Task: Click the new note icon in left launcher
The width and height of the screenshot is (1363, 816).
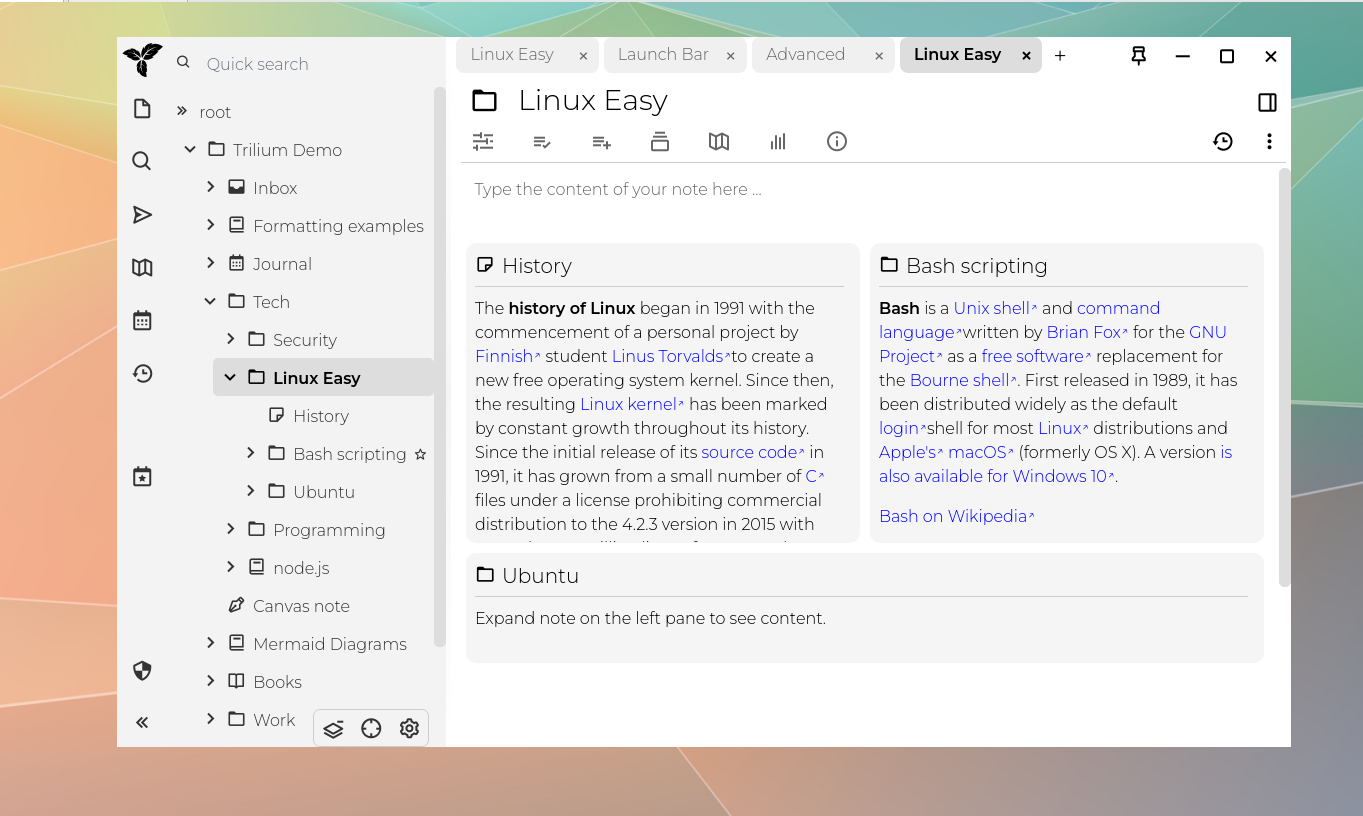Action: (x=142, y=109)
